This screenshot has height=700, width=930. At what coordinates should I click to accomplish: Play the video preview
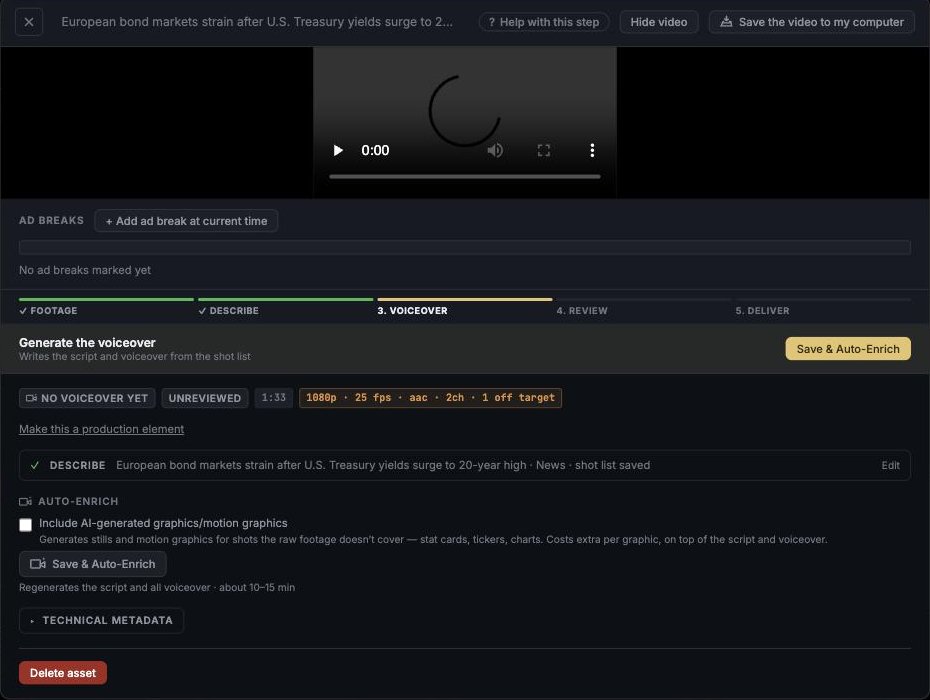click(338, 150)
